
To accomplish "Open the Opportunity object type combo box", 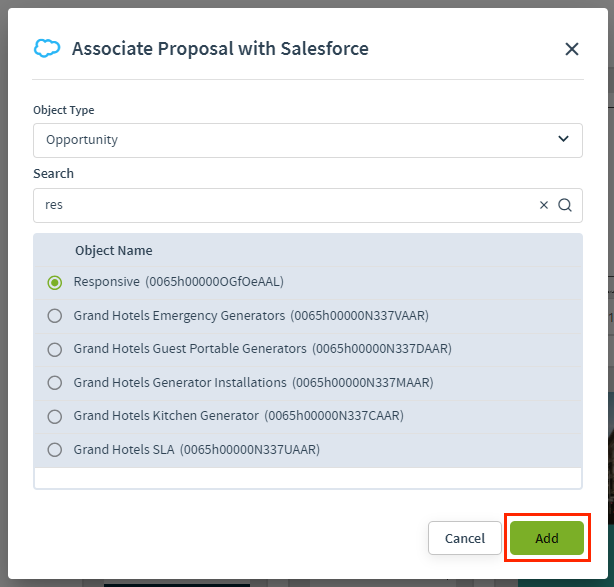I will tap(300, 140).
